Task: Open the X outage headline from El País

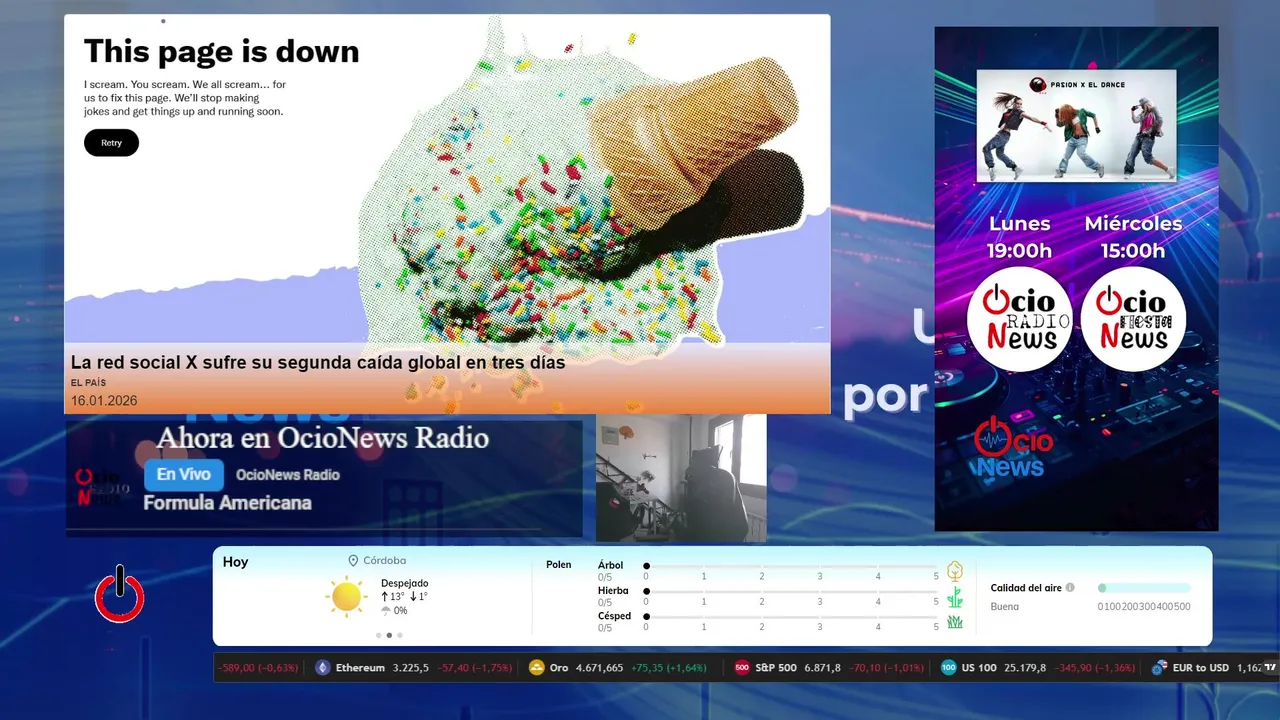Action: tap(318, 363)
